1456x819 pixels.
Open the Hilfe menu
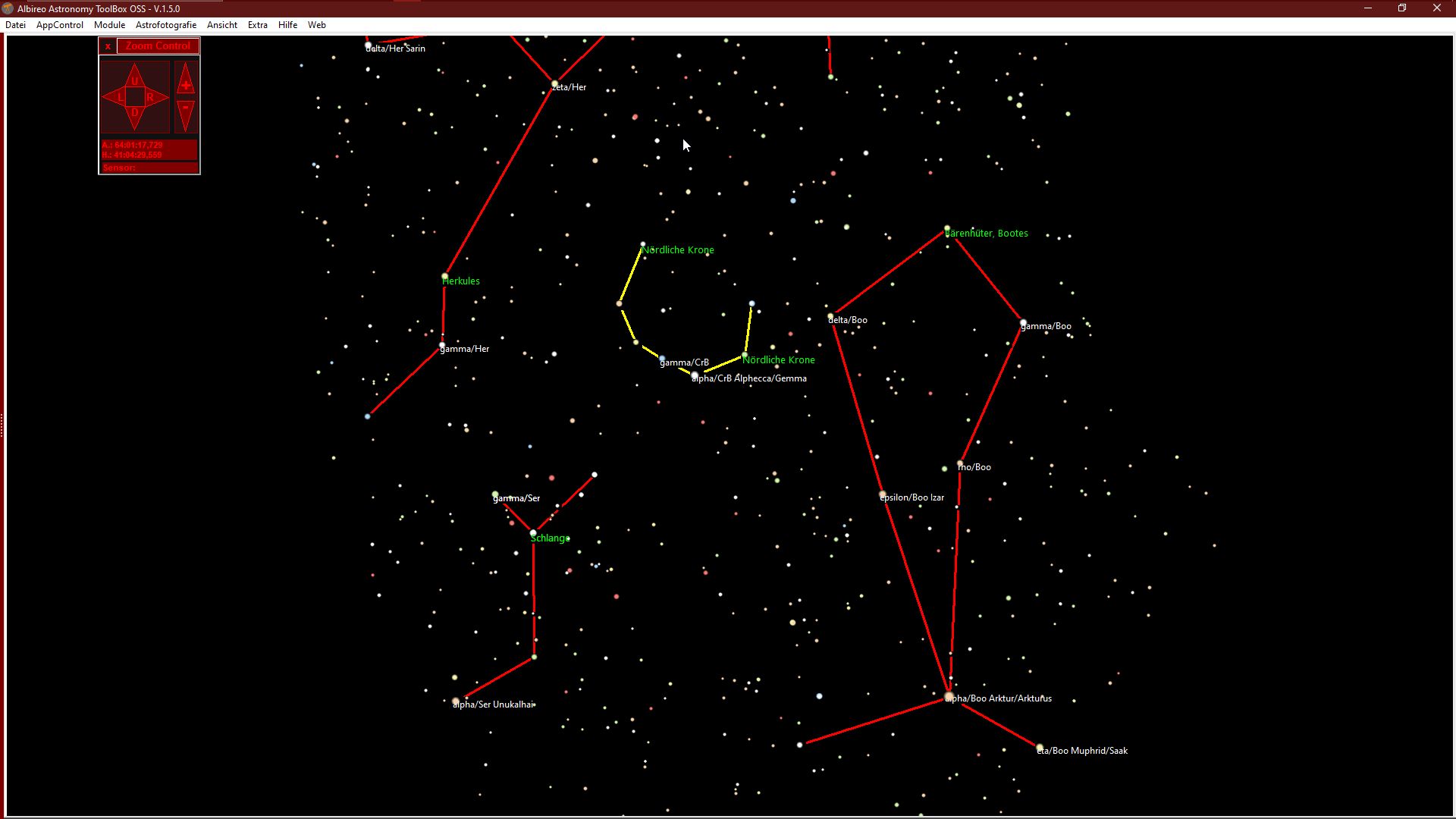pyautogui.click(x=287, y=25)
